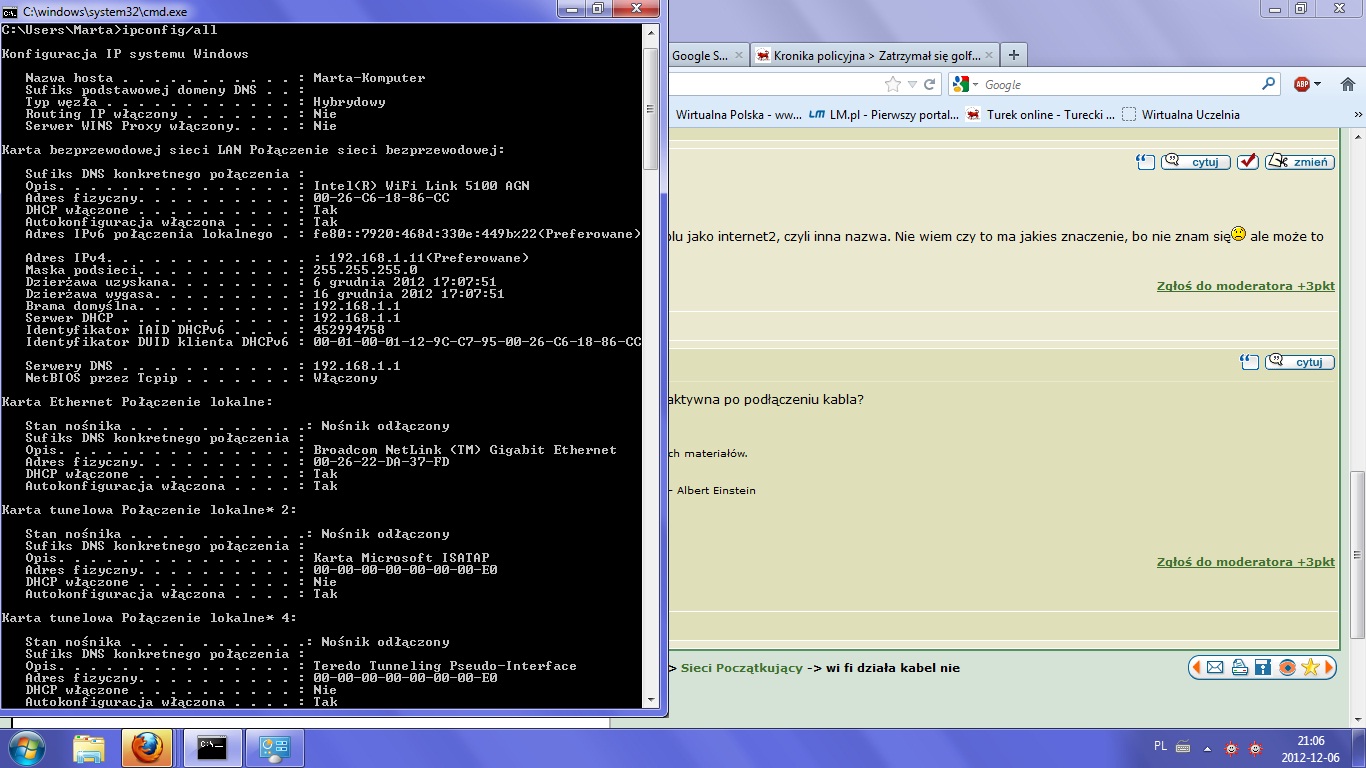
Task: Click the quick-quote icon in second post
Action: pyautogui.click(x=1249, y=362)
